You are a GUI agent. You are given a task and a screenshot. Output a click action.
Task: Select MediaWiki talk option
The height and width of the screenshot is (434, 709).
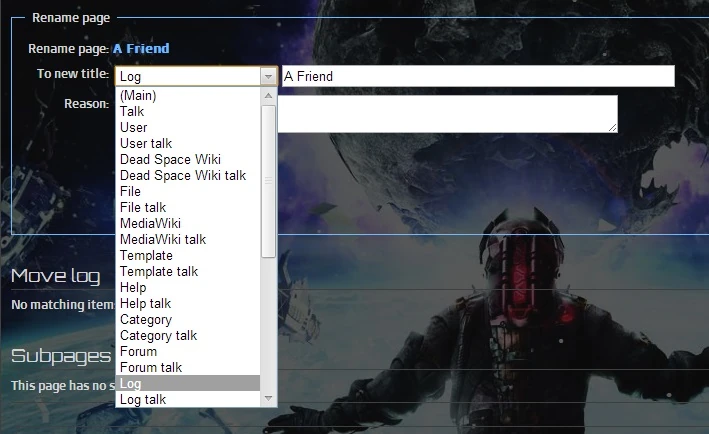coord(188,240)
